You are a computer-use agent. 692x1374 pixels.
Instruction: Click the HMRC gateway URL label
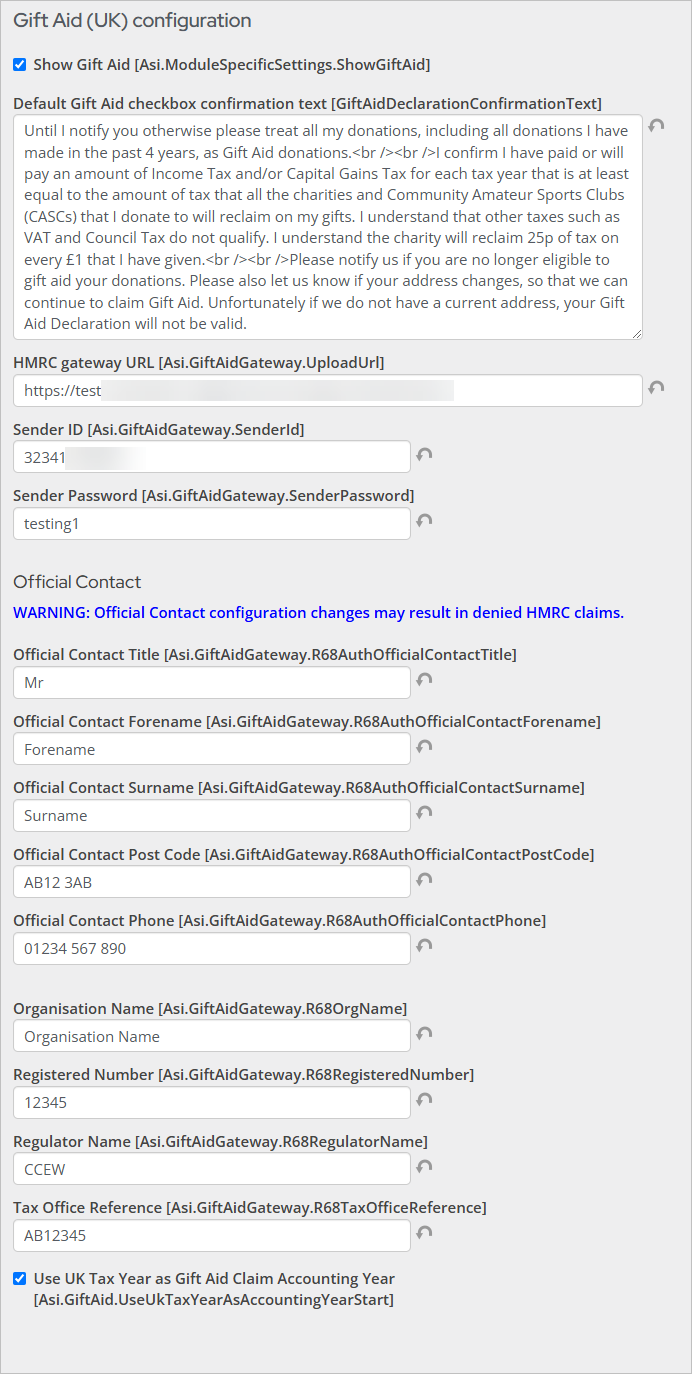pos(198,363)
